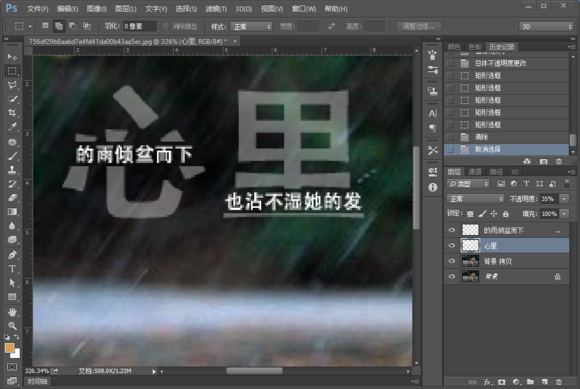Select the Eraser tool
The image size is (580, 389).
[12, 198]
